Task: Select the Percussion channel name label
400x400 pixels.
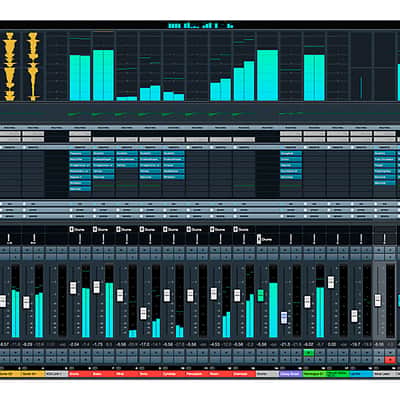Action: coord(197,374)
